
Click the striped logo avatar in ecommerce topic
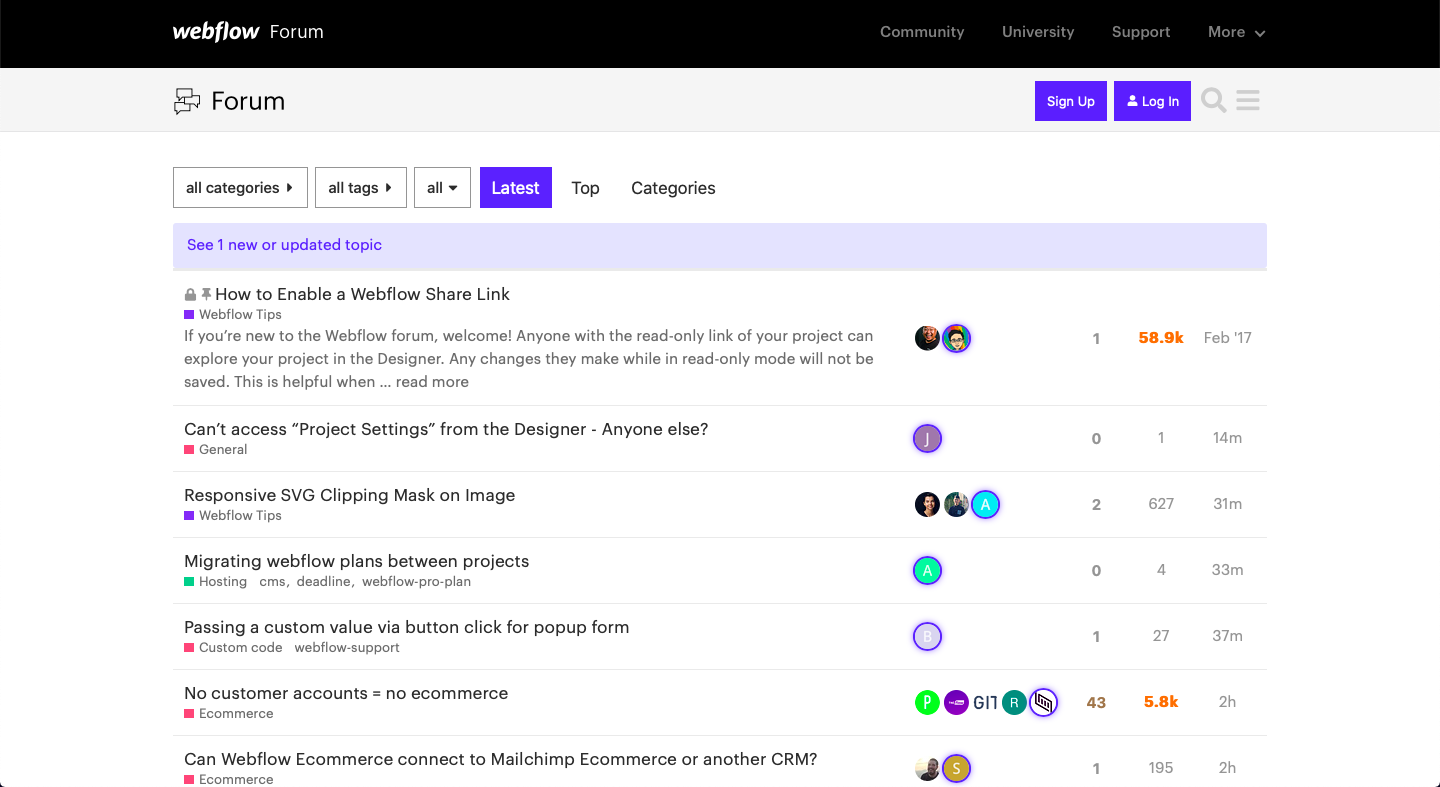(x=1044, y=702)
